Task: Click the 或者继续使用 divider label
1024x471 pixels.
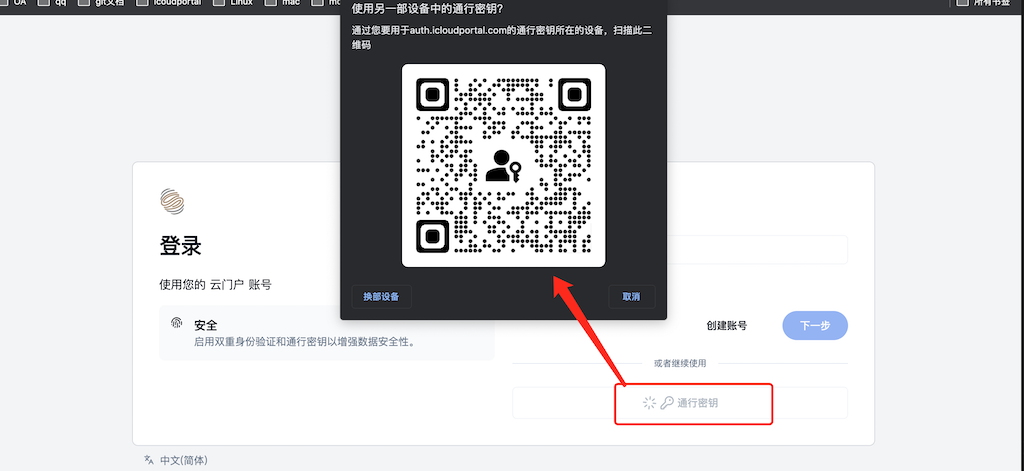Action: click(680, 363)
